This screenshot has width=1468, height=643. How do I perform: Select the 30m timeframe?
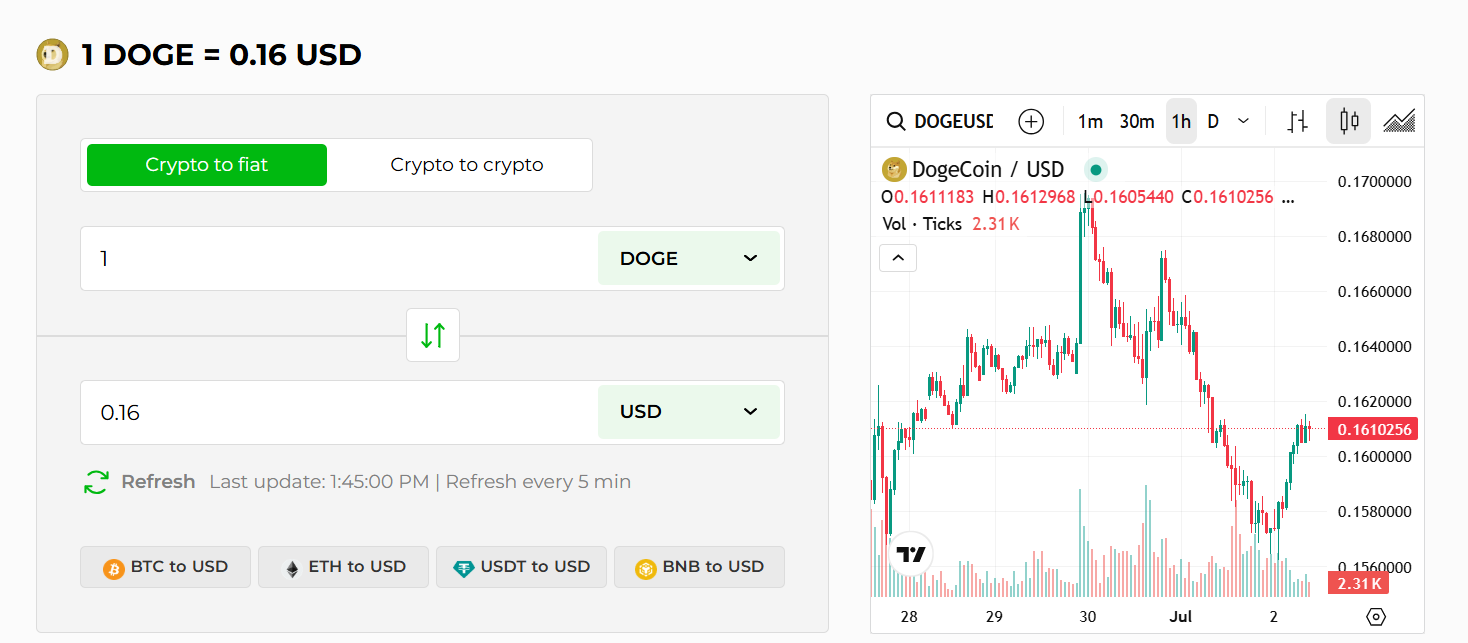[x=1137, y=121]
